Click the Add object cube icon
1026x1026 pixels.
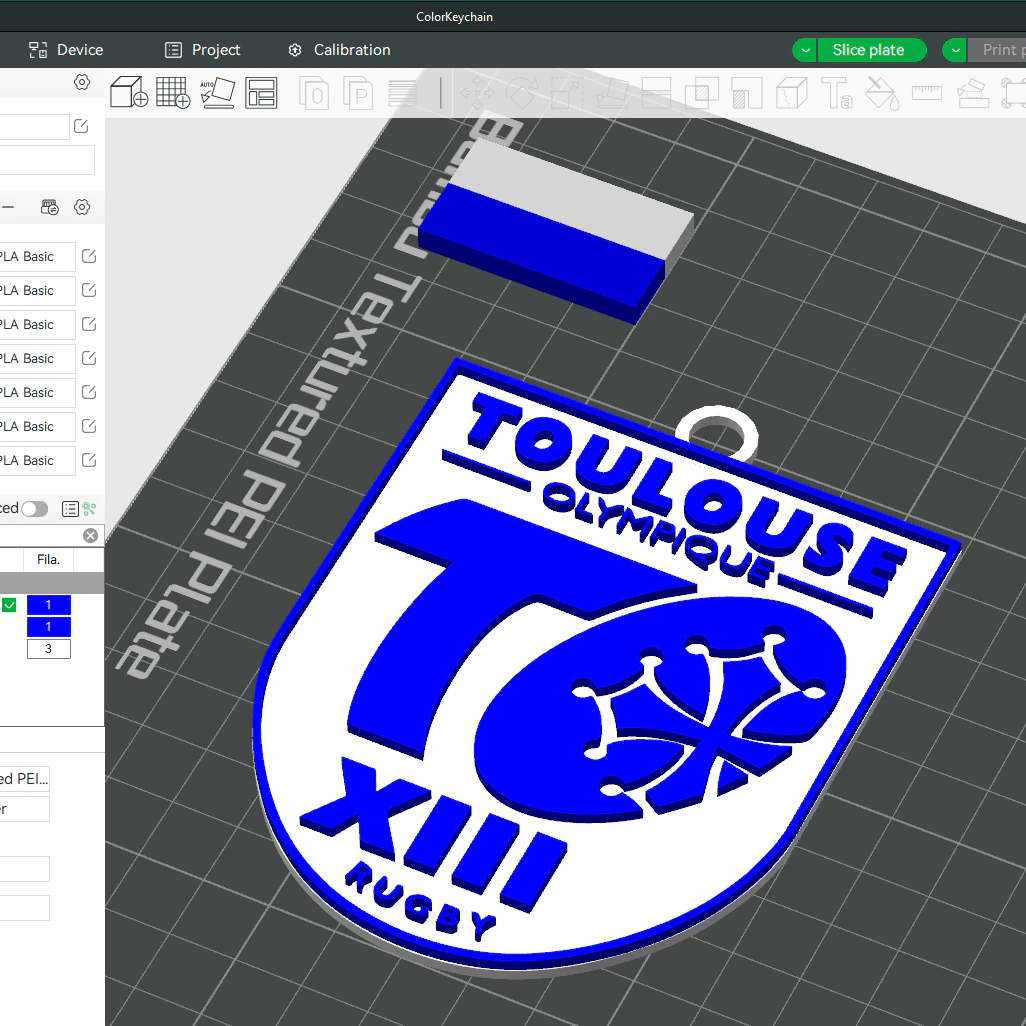pyautogui.click(x=129, y=92)
